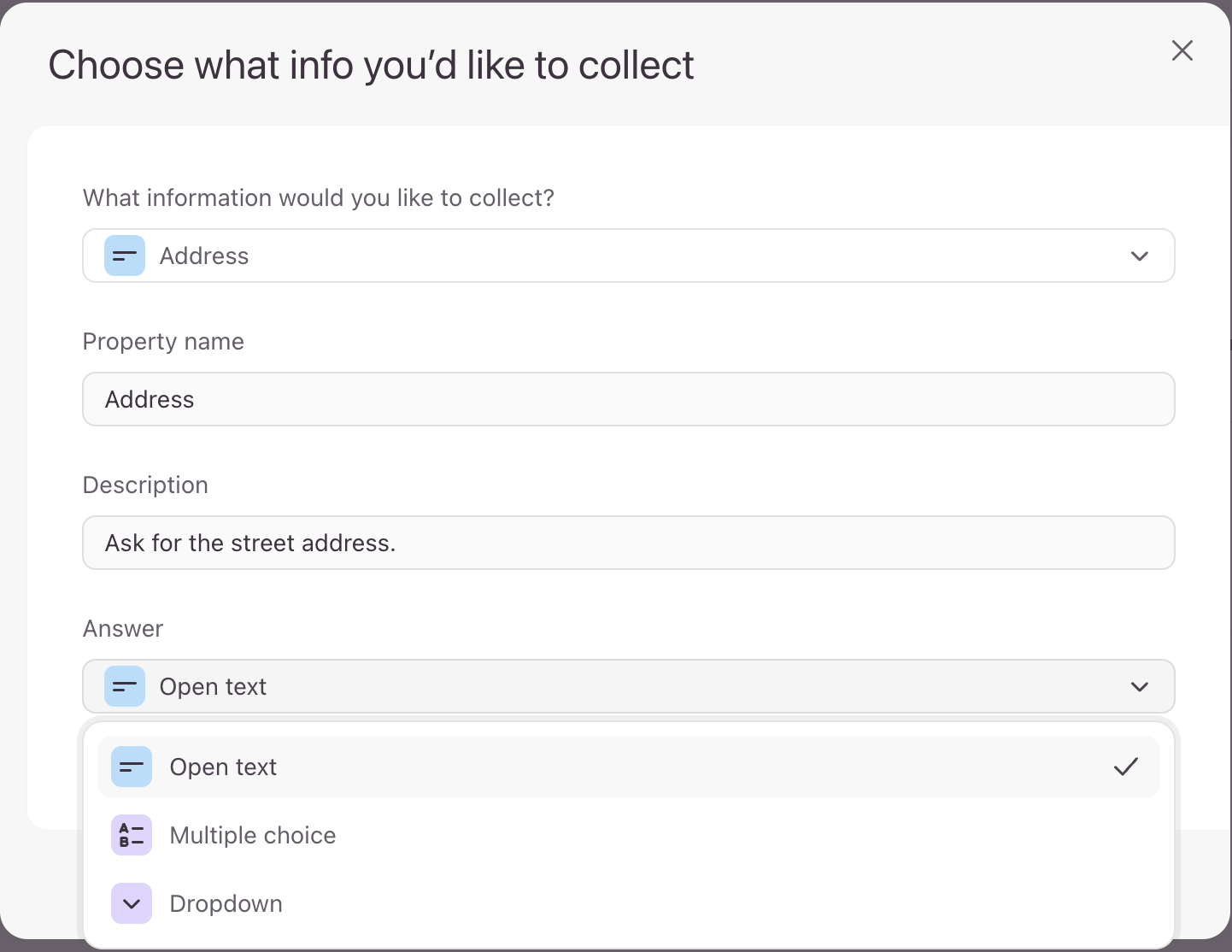Viewport: 1232px width, 952px height.
Task: Click the 'What information would you like to collect?' label
Action: (319, 198)
